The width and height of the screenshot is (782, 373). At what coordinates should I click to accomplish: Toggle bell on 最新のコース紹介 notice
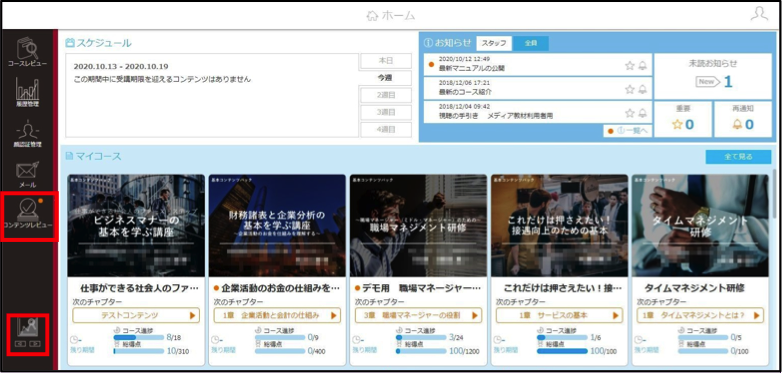[x=642, y=89]
